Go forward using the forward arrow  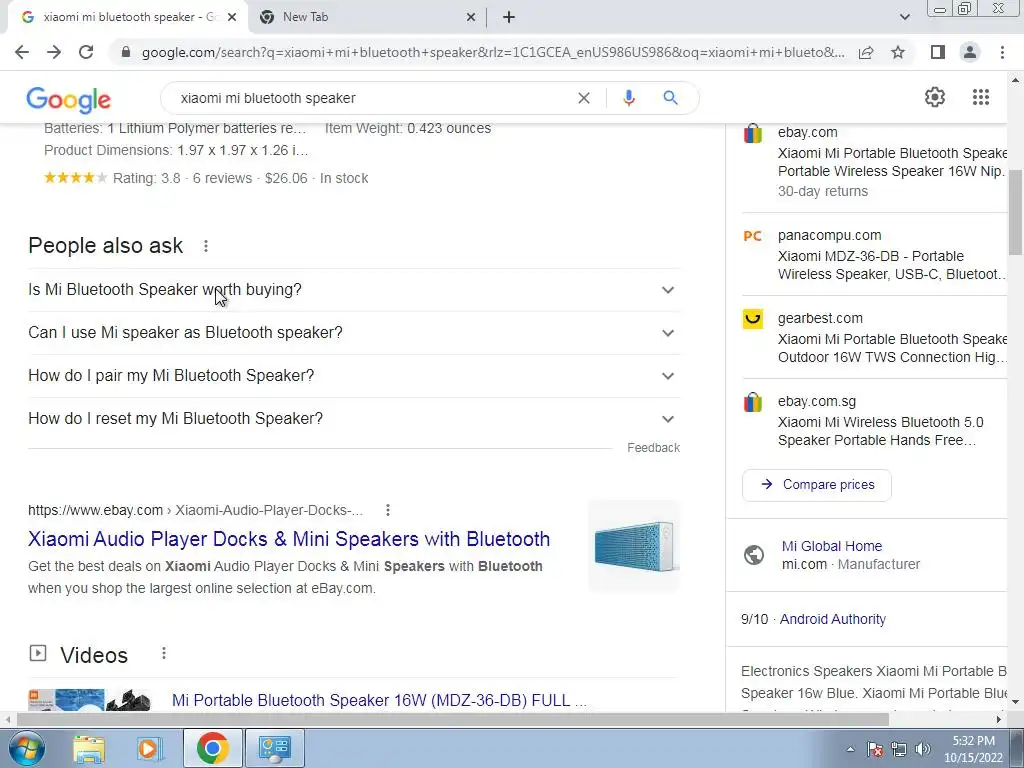pyautogui.click(x=54, y=52)
